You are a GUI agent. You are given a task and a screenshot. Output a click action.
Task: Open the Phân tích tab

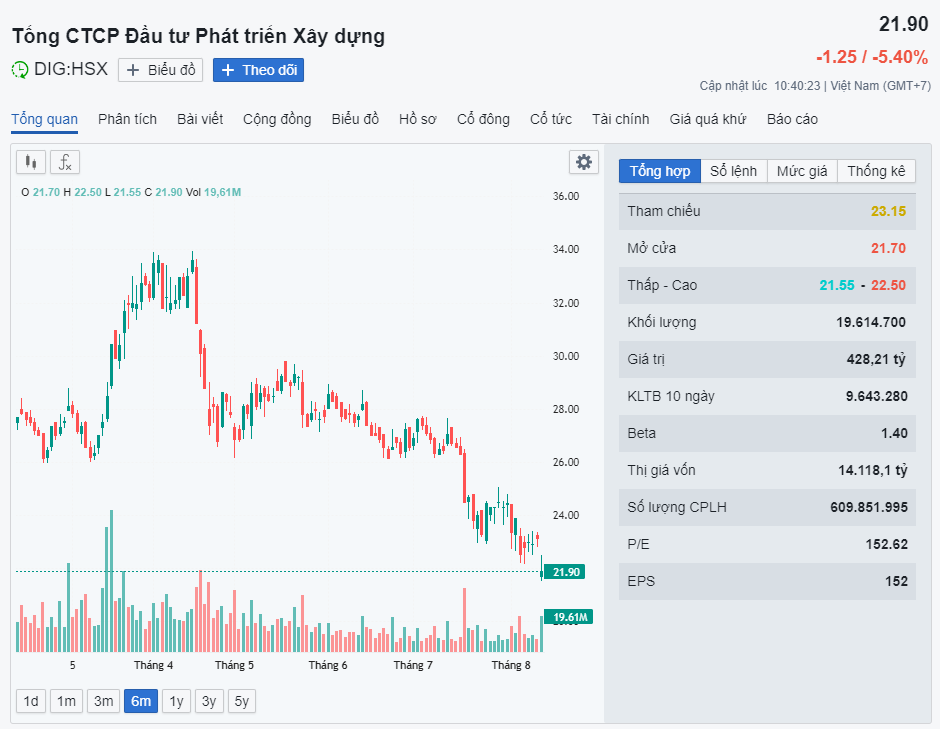click(127, 119)
